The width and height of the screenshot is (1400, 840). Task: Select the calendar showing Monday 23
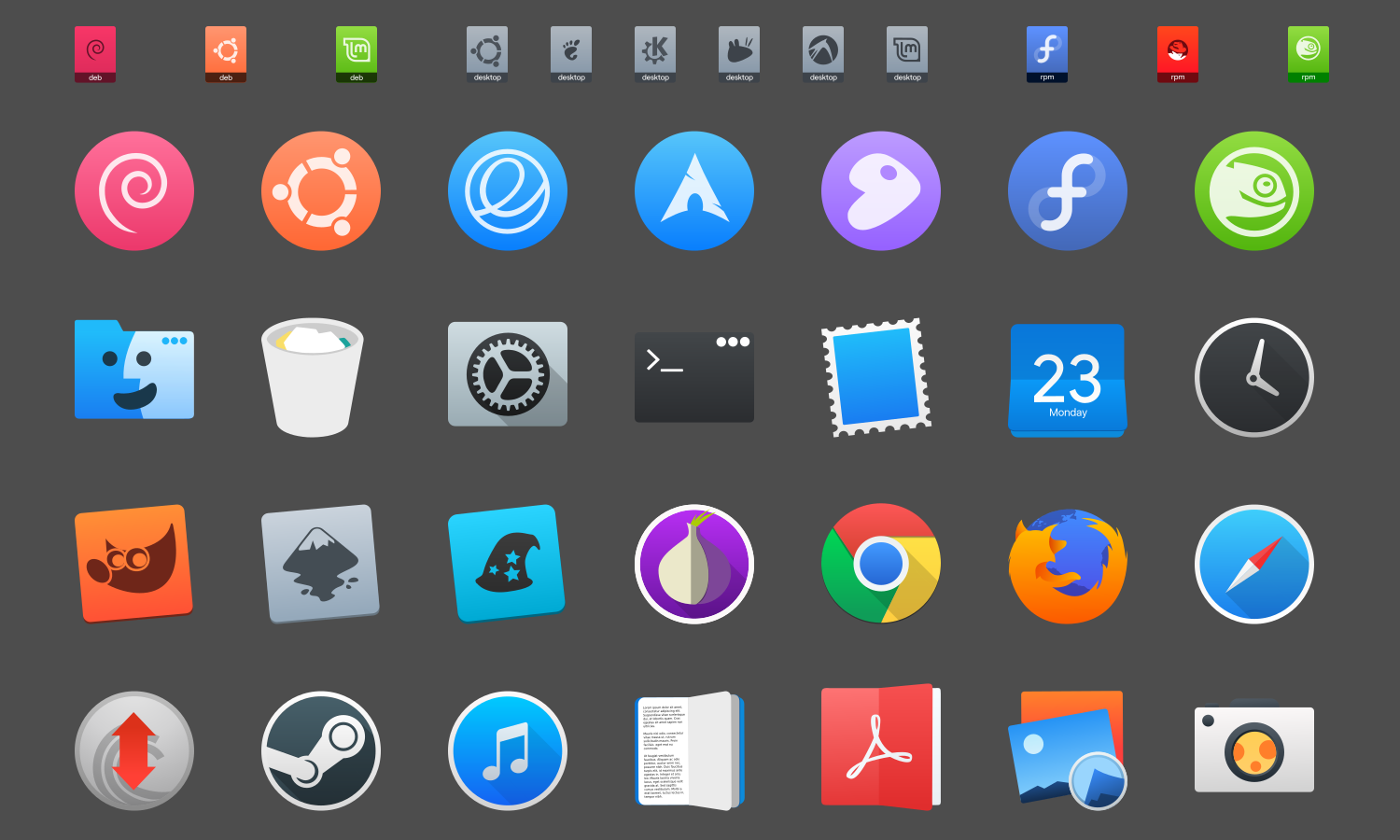point(1068,380)
